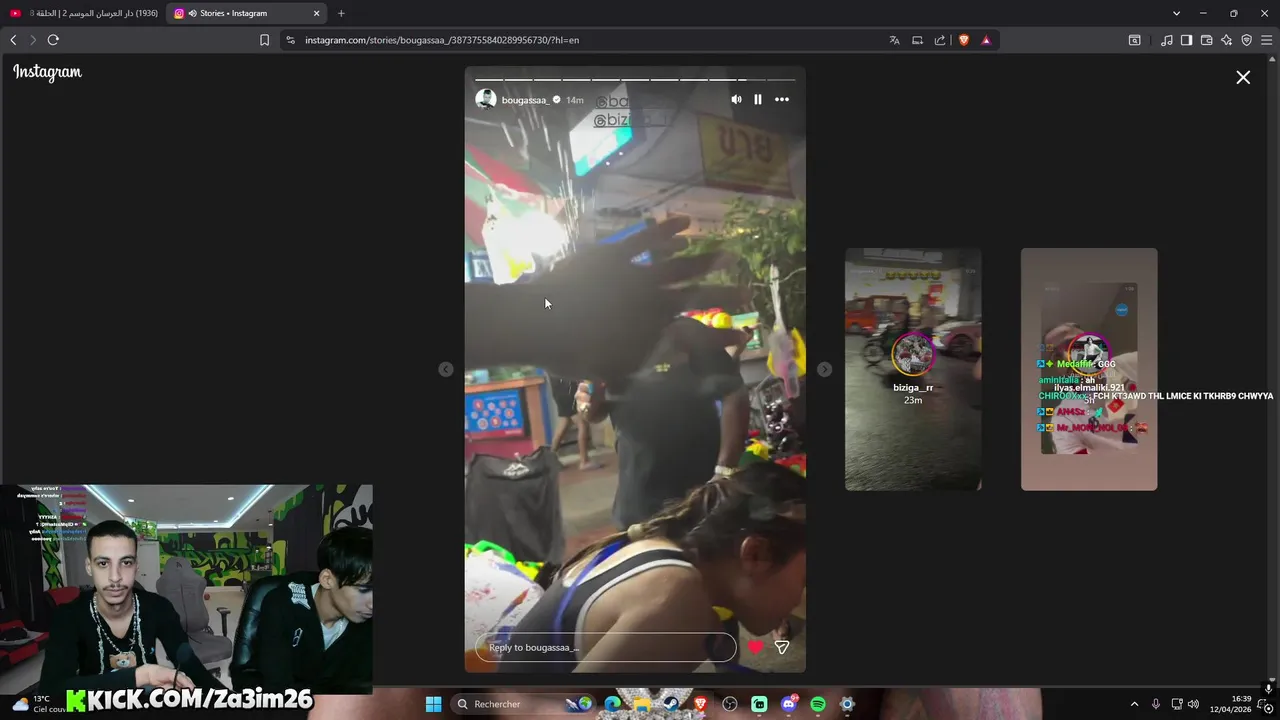Click the Reply to bougassaa_ field
This screenshot has width=1280, height=720.
coord(606,647)
